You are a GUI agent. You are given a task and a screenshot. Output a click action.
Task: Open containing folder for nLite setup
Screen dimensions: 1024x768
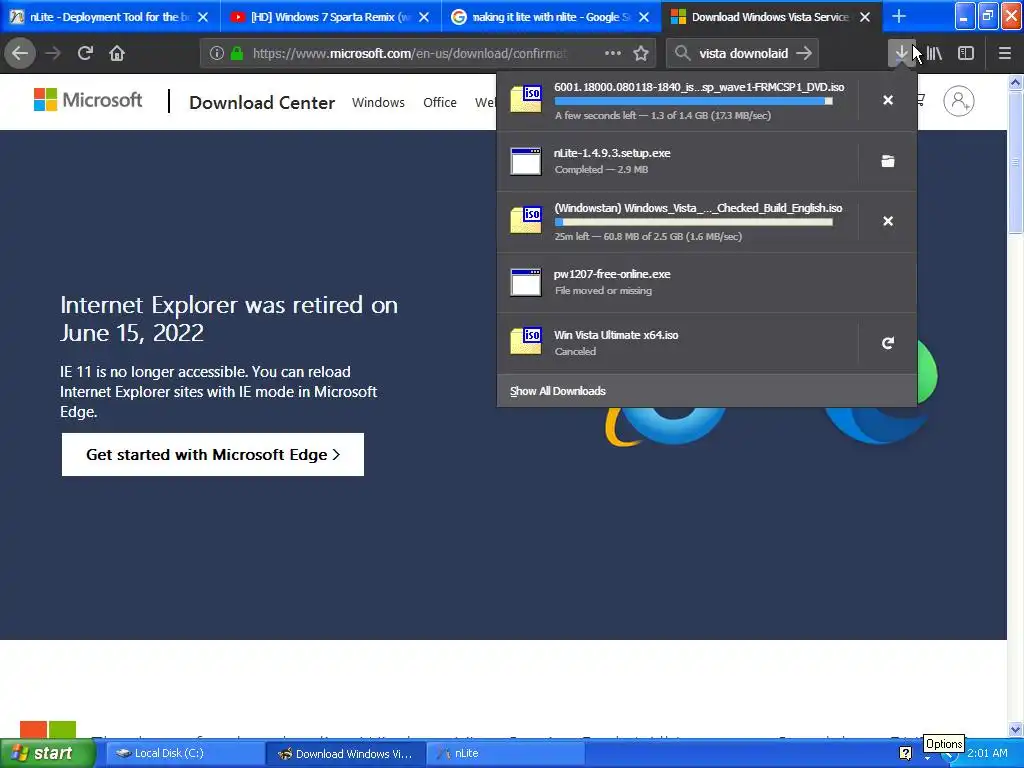coord(888,161)
